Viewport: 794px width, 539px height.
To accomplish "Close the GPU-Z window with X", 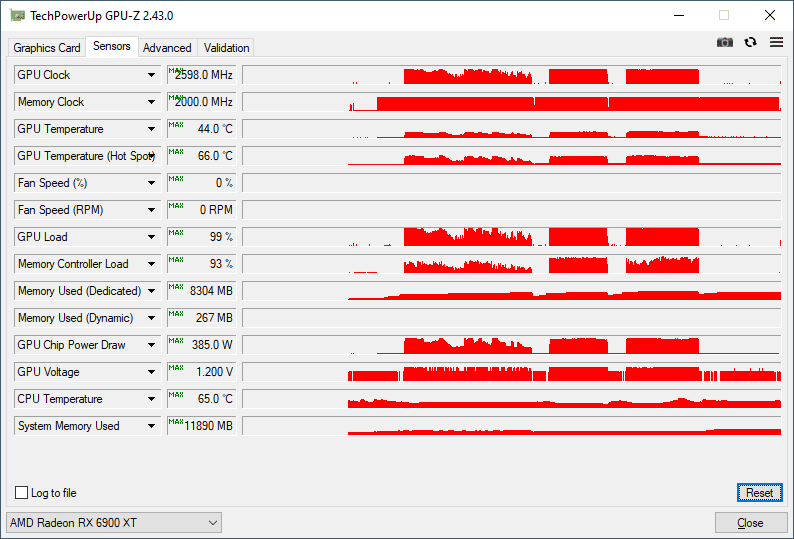I will 770,15.
